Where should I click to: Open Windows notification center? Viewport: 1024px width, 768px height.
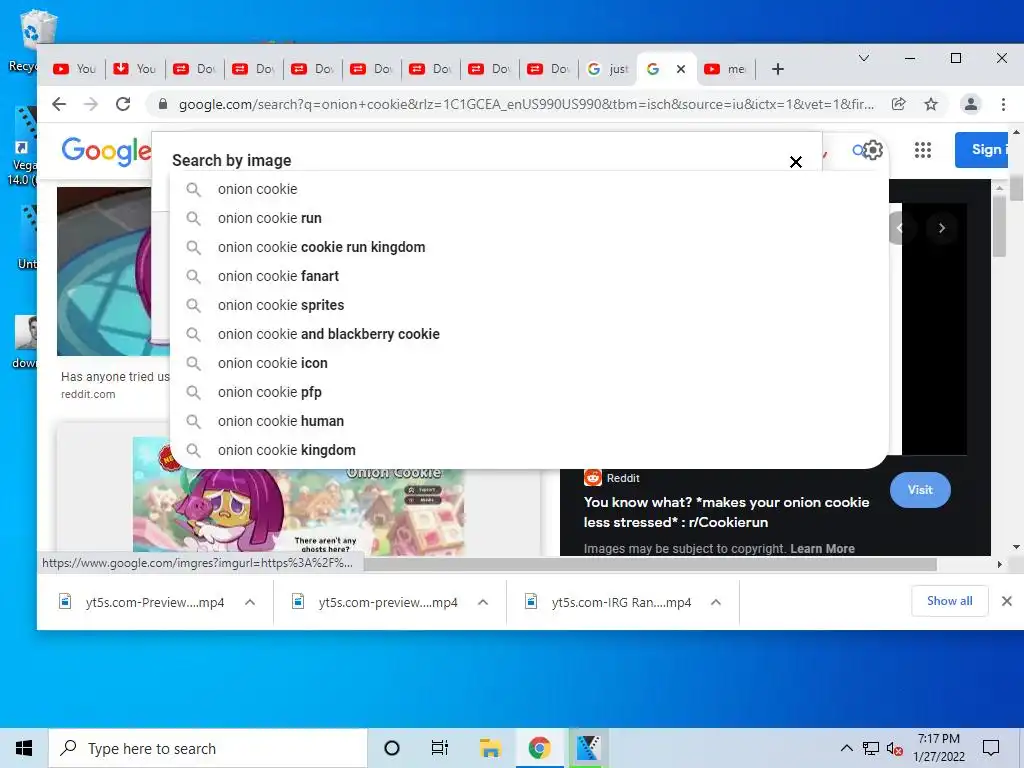(991, 748)
